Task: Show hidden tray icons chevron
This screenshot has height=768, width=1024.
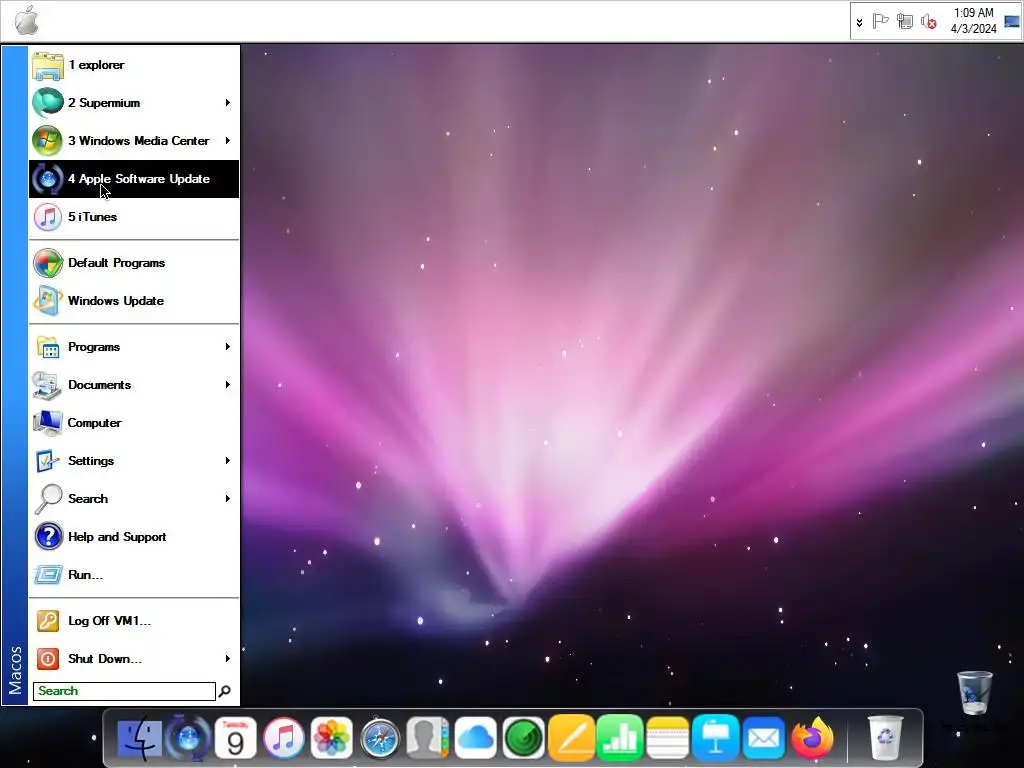Action: tap(859, 22)
